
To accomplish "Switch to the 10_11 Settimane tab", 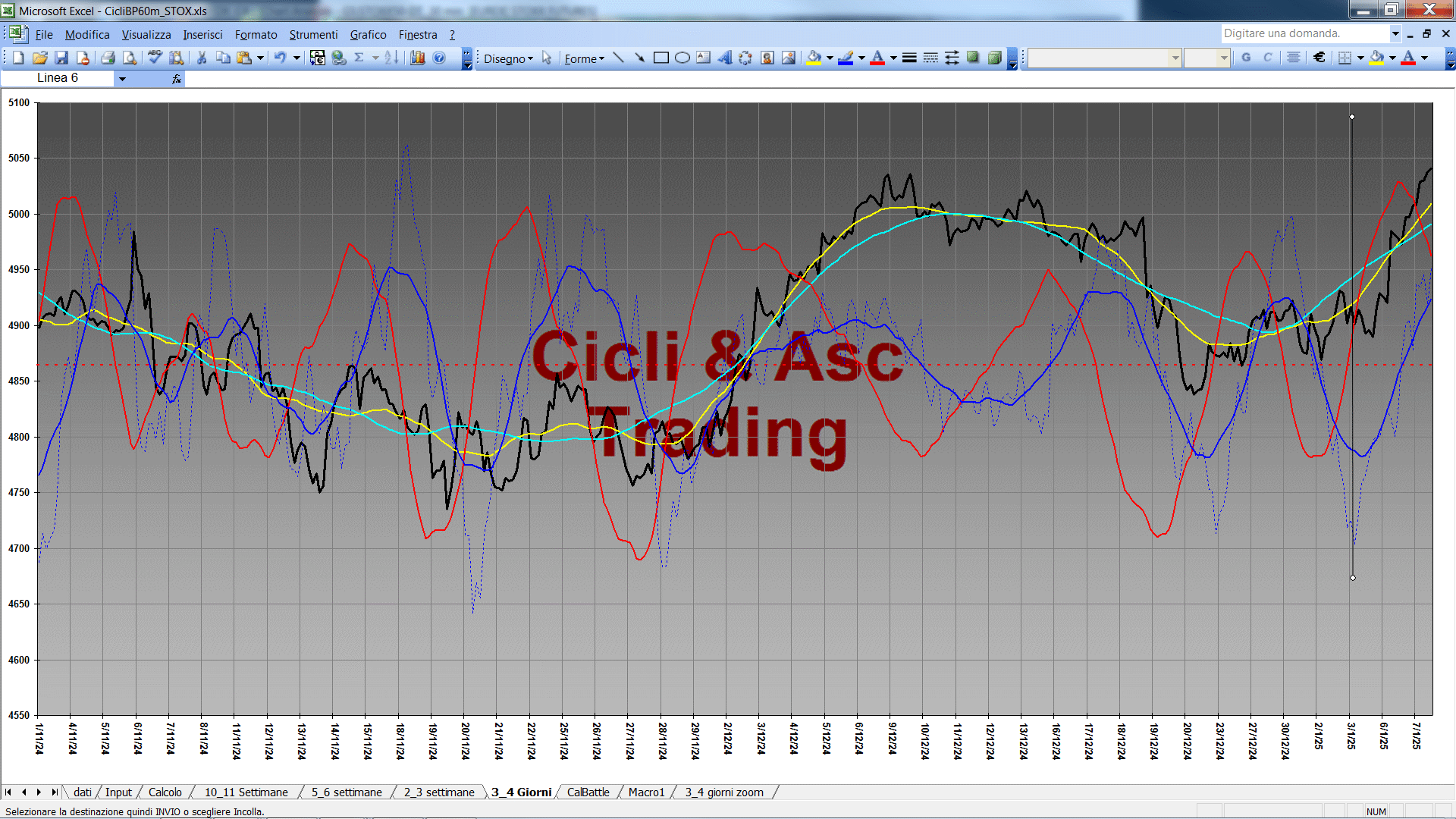I will 246,792.
